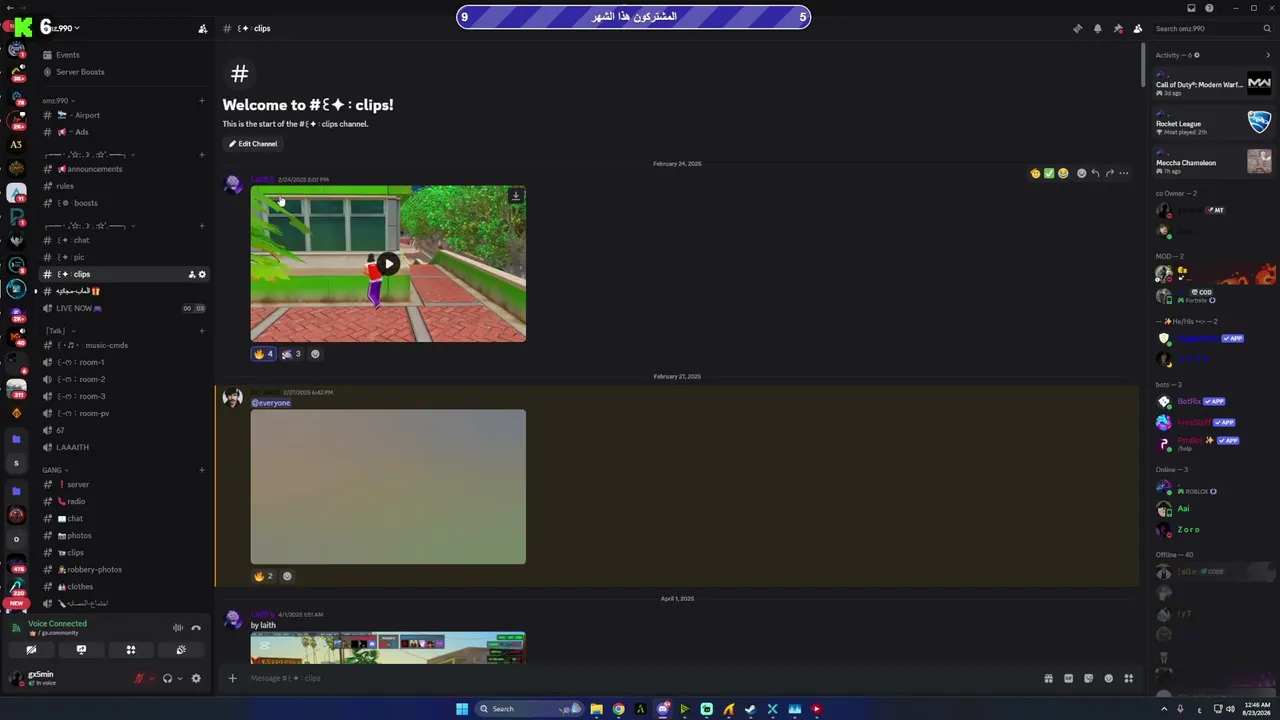This screenshot has width=1280, height=720.
Task: Collapse the GANG channel category
Action: [x=54, y=470]
